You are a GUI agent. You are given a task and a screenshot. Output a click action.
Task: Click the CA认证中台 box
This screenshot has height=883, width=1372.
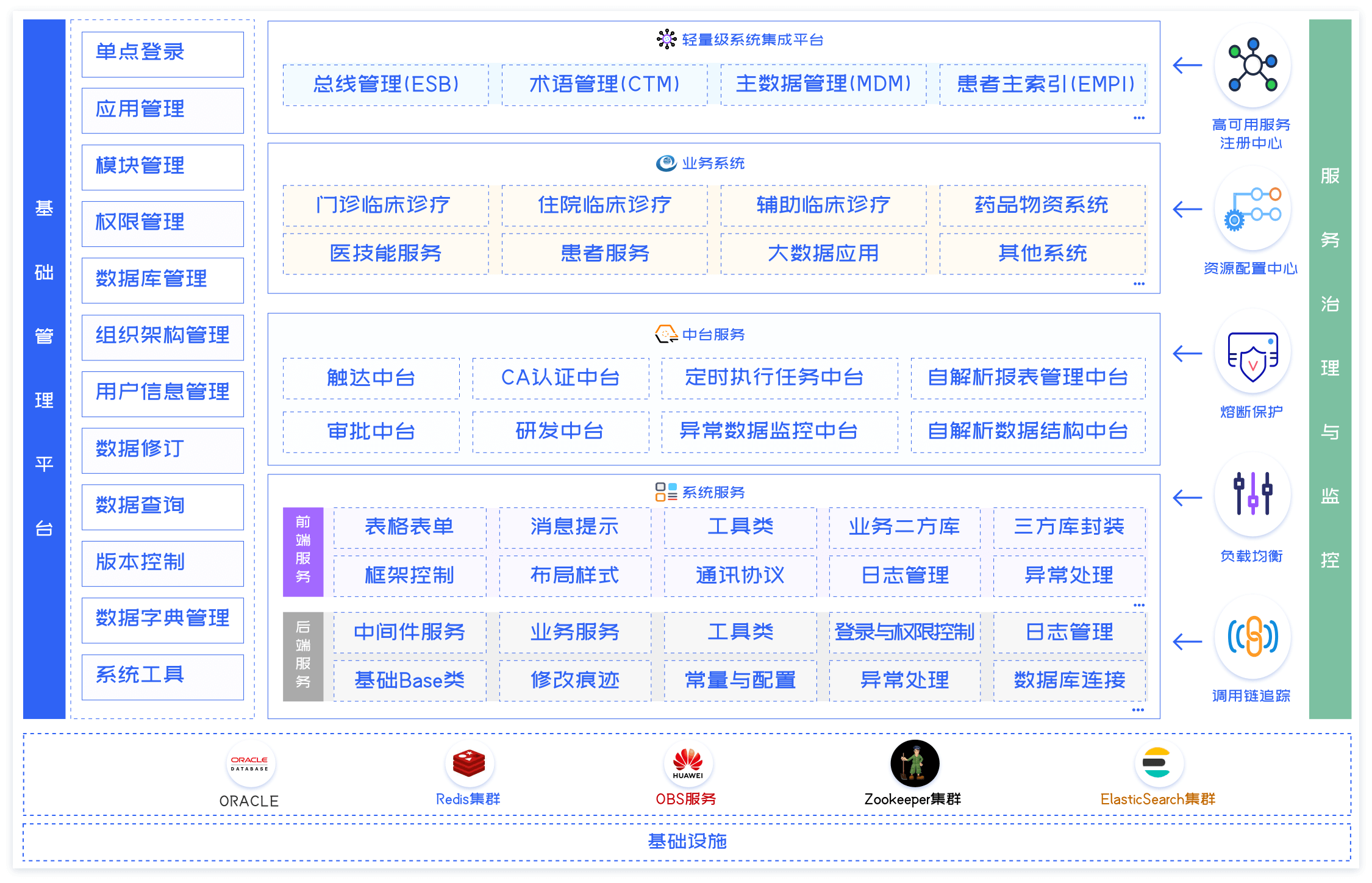click(x=561, y=379)
